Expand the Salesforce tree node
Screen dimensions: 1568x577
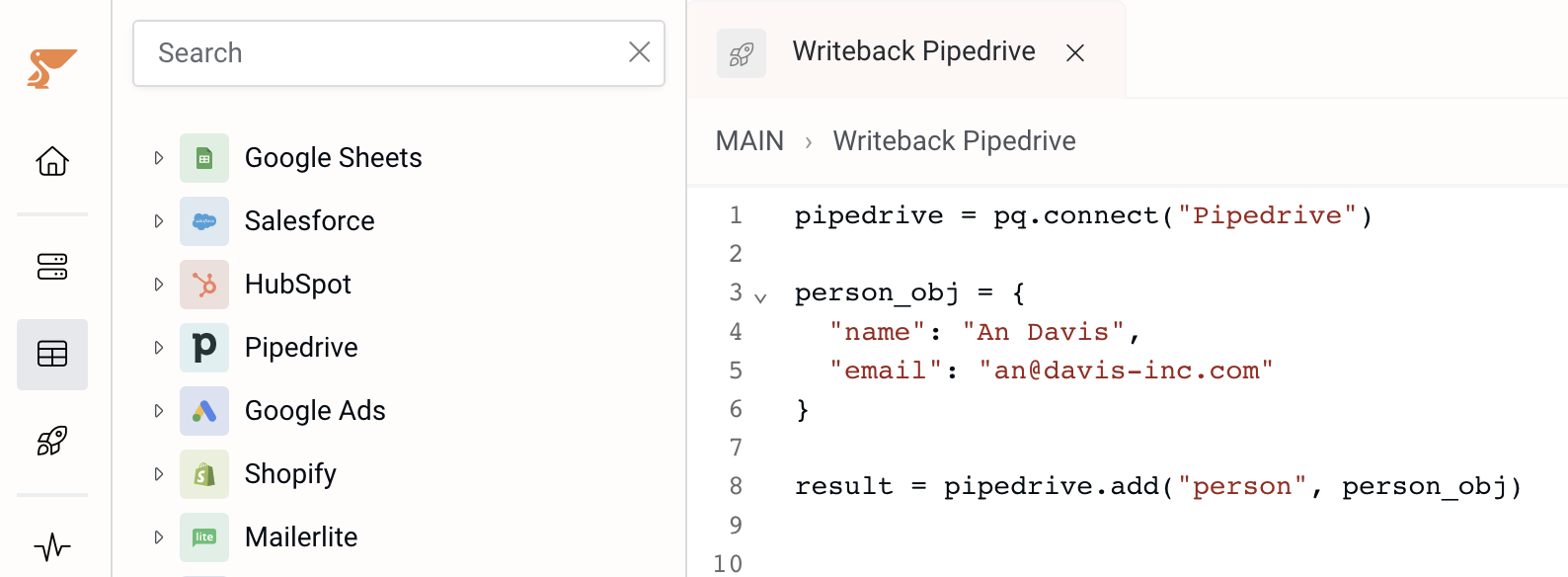159,221
